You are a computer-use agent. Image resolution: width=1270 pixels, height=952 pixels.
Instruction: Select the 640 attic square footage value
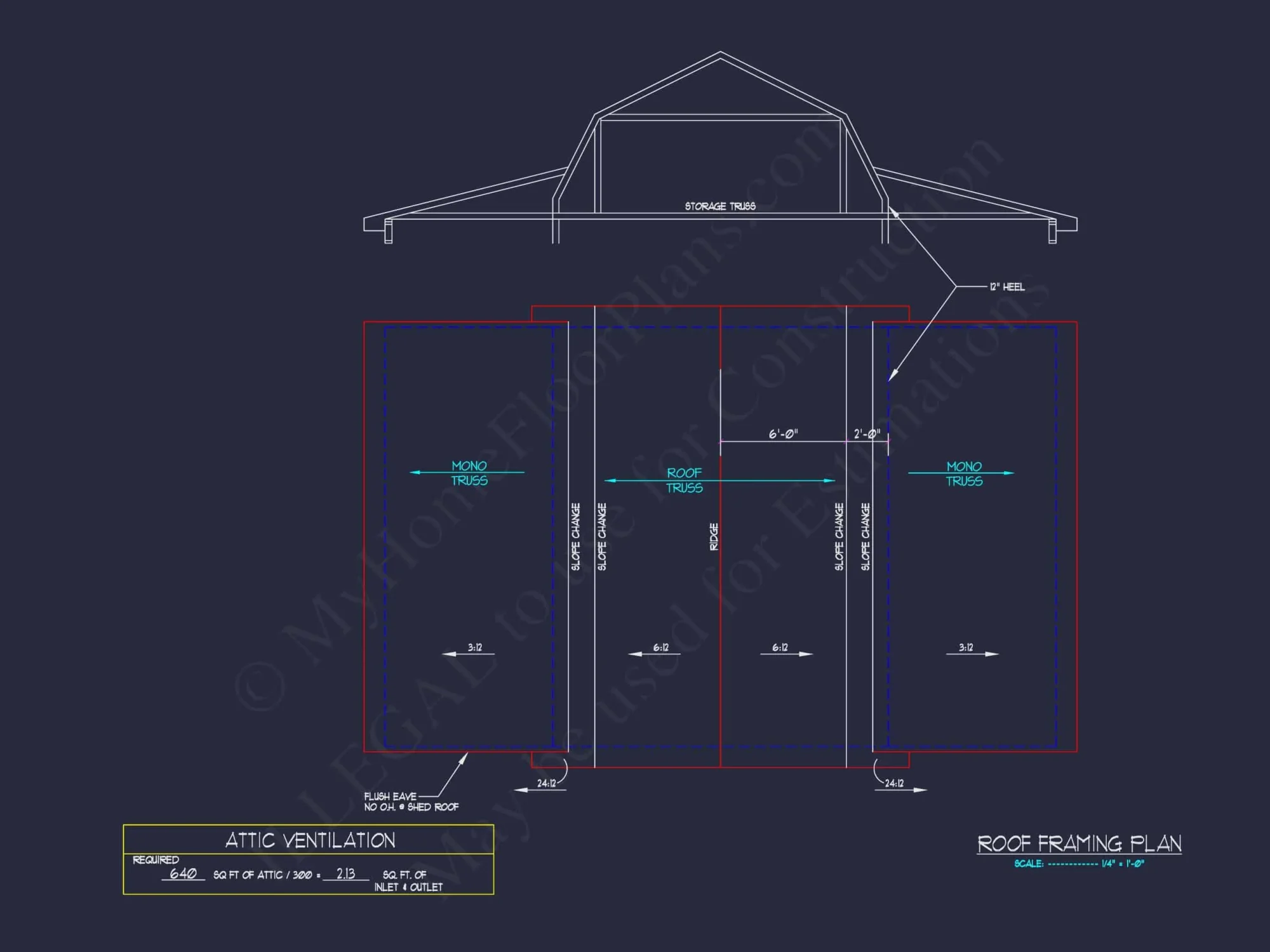point(183,873)
